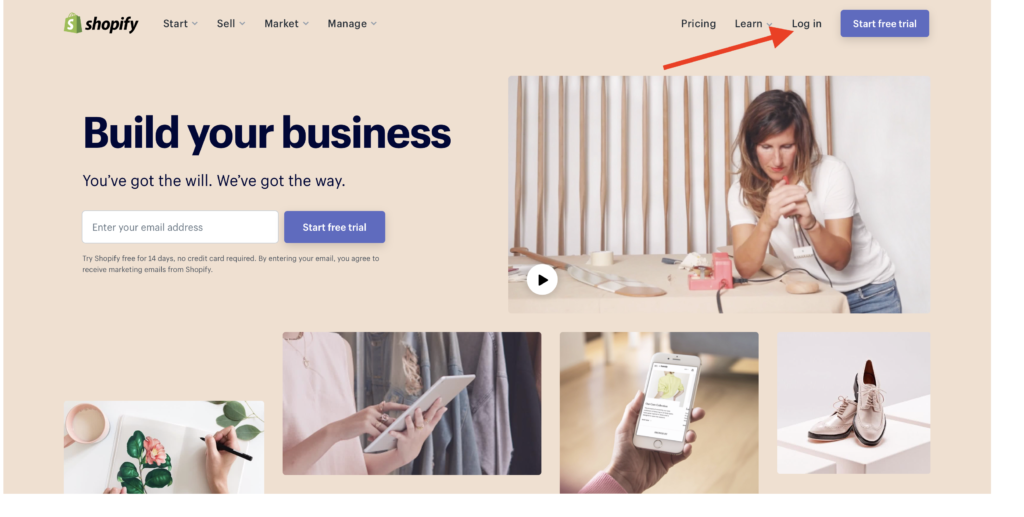The height and width of the screenshot is (517, 1024).
Task: Select the Manage navigation item
Action: 347,24
